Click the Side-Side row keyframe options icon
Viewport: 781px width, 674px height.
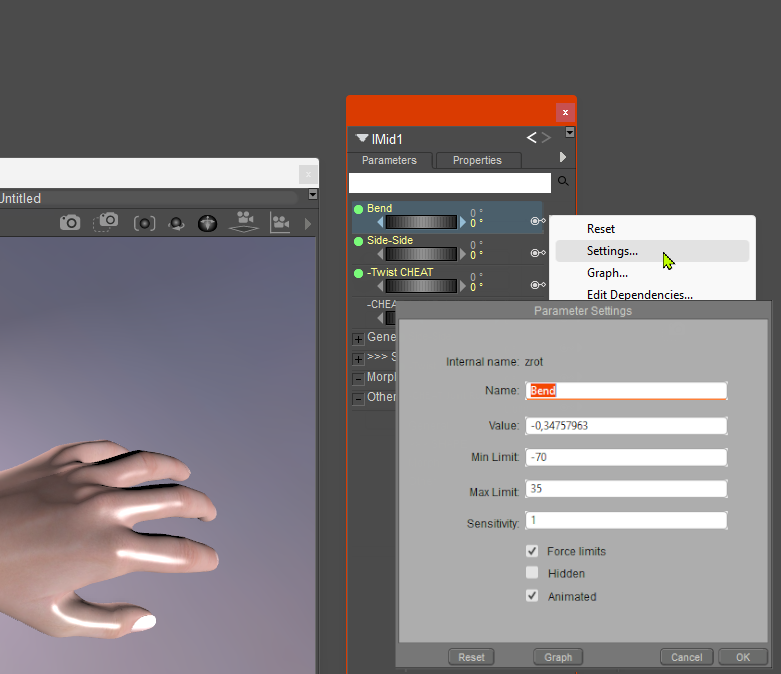[x=537, y=253]
